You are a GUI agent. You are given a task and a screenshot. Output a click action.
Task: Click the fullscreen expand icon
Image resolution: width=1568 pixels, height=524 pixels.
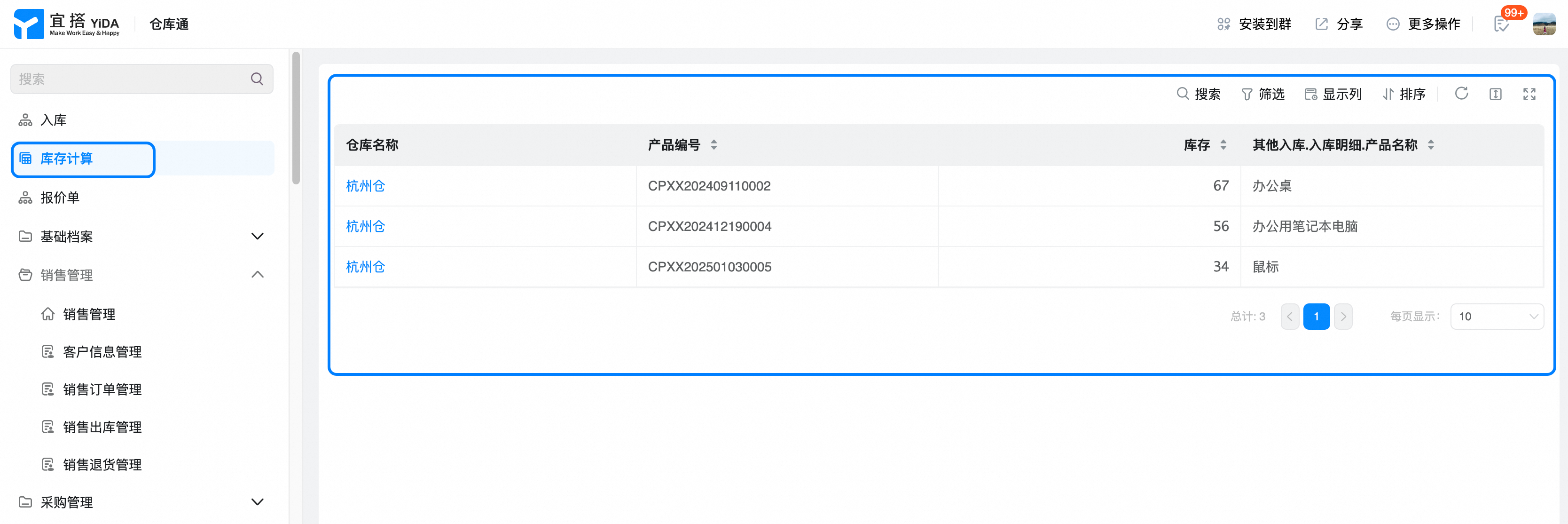click(1529, 94)
